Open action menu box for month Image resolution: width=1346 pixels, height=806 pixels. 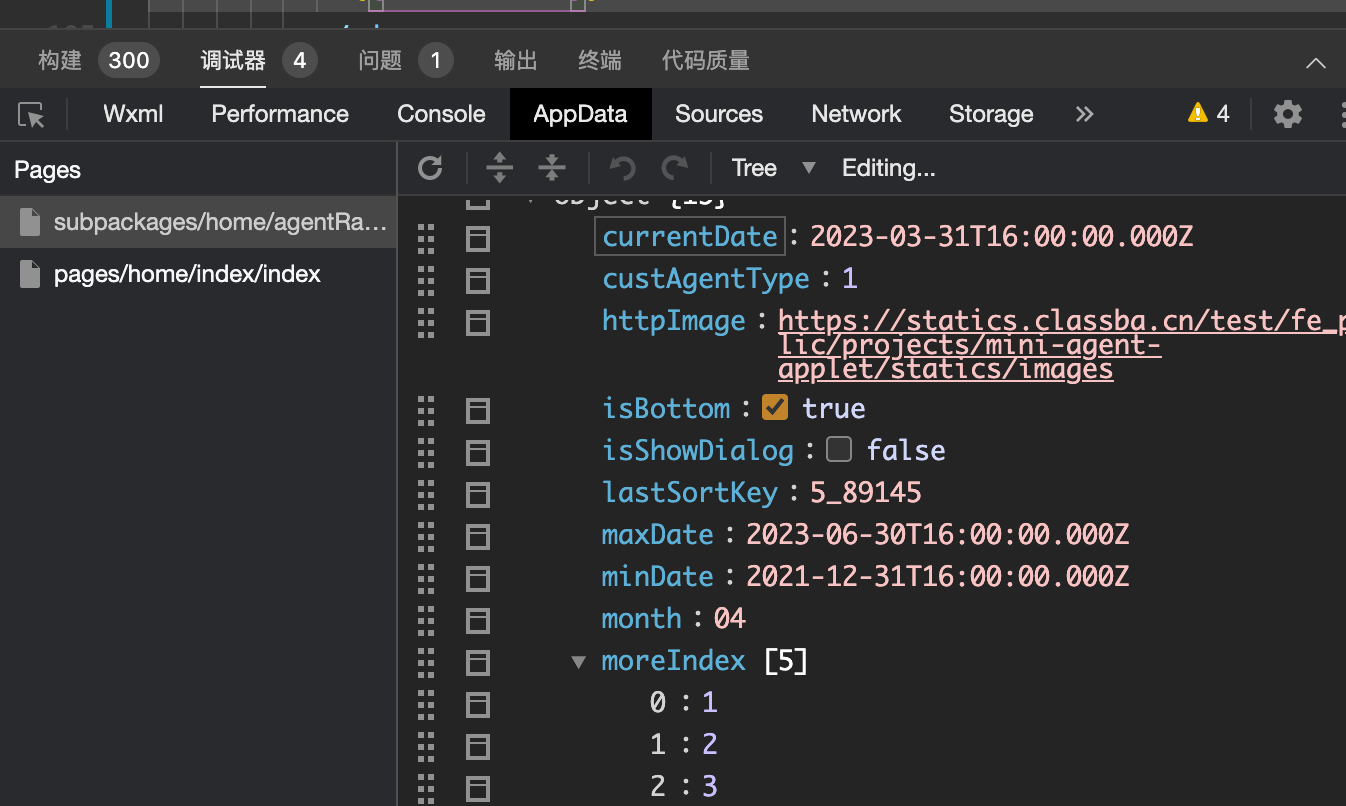[x=478, y=620]
